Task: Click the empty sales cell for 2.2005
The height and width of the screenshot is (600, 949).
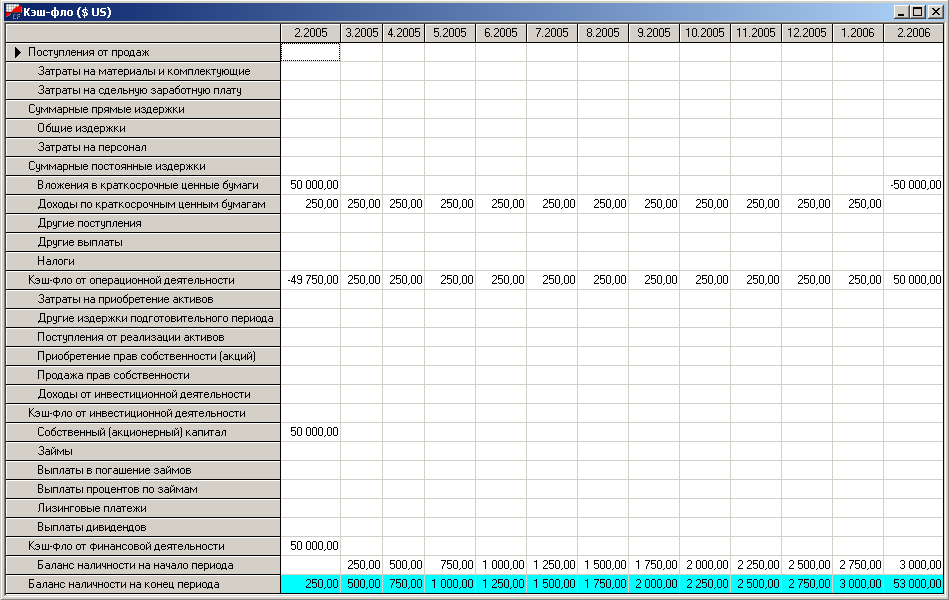Action: [310, 53]
